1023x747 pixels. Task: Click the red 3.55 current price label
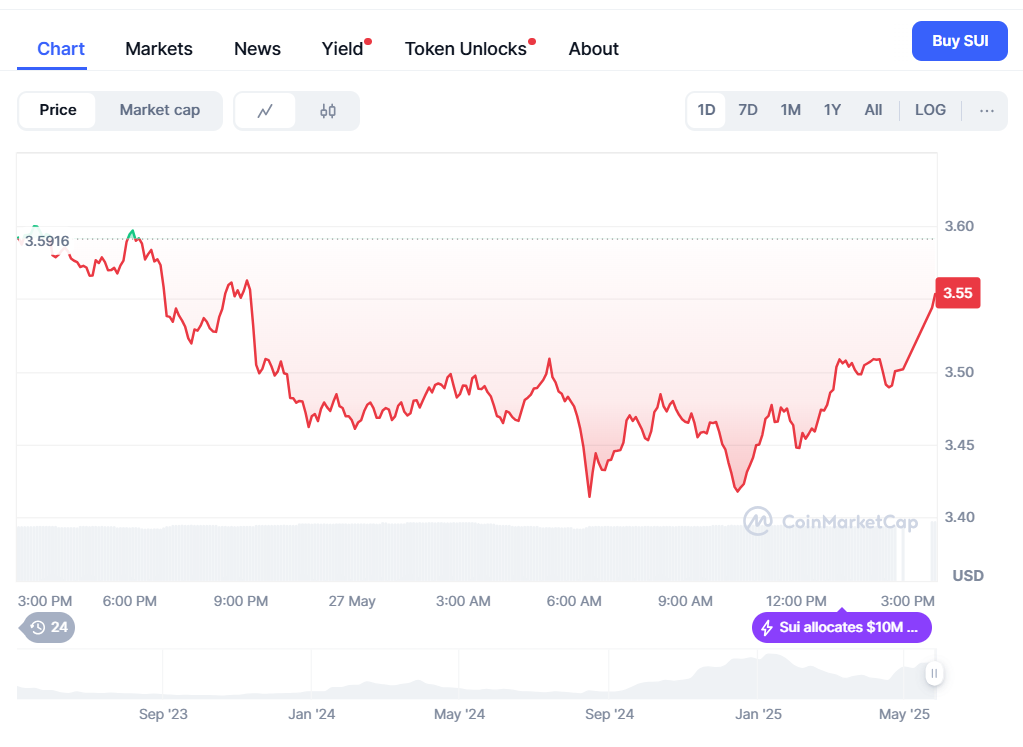(x=958, y=293)
